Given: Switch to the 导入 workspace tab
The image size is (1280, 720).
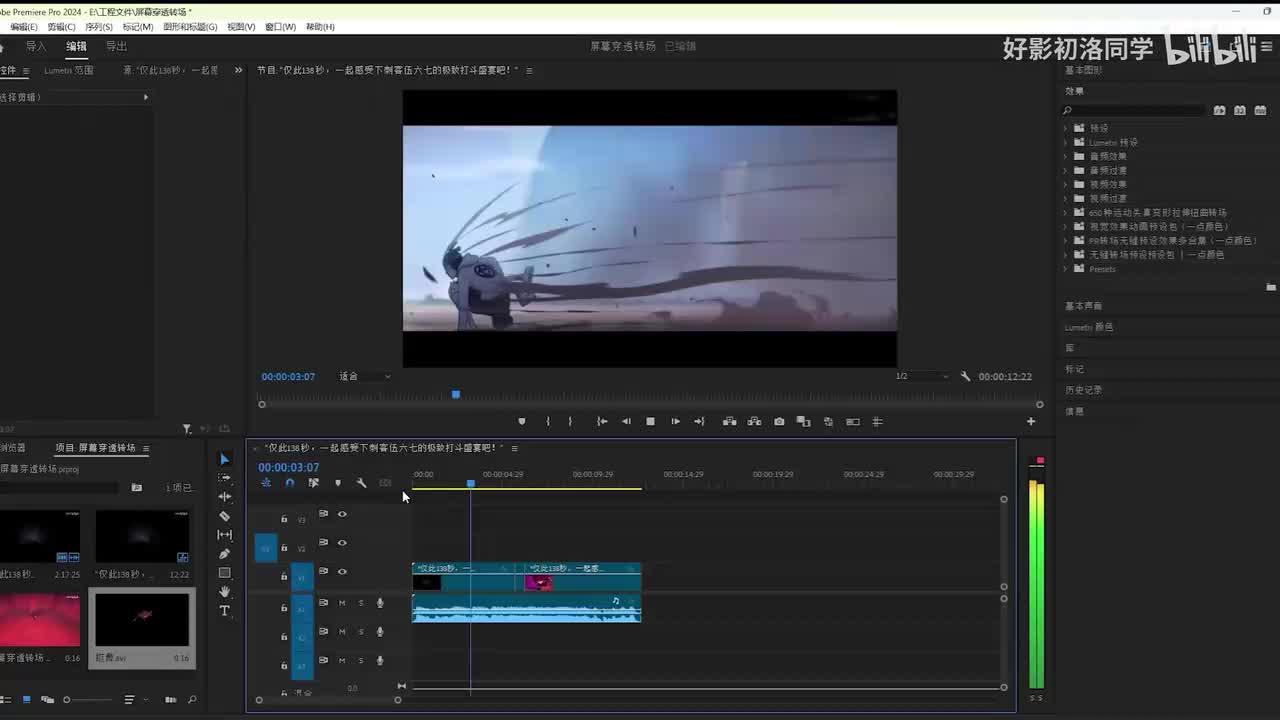Looking at the screenshot, I should (x=36, y=47).
